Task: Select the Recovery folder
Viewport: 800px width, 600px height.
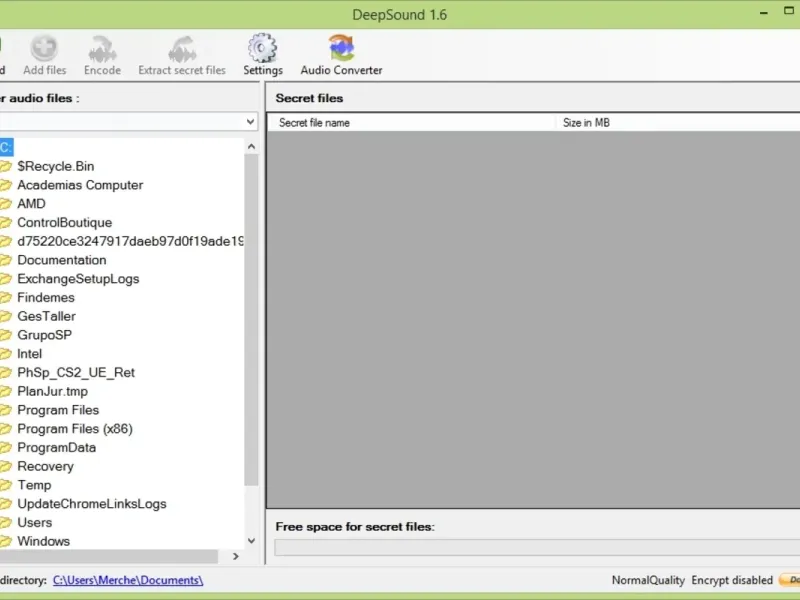Action: point(45,466)
